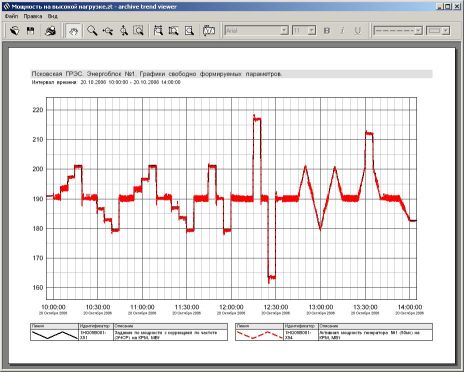
Task: Click the 13:00:00 time axis label
Action: click(x=320, y=307)
